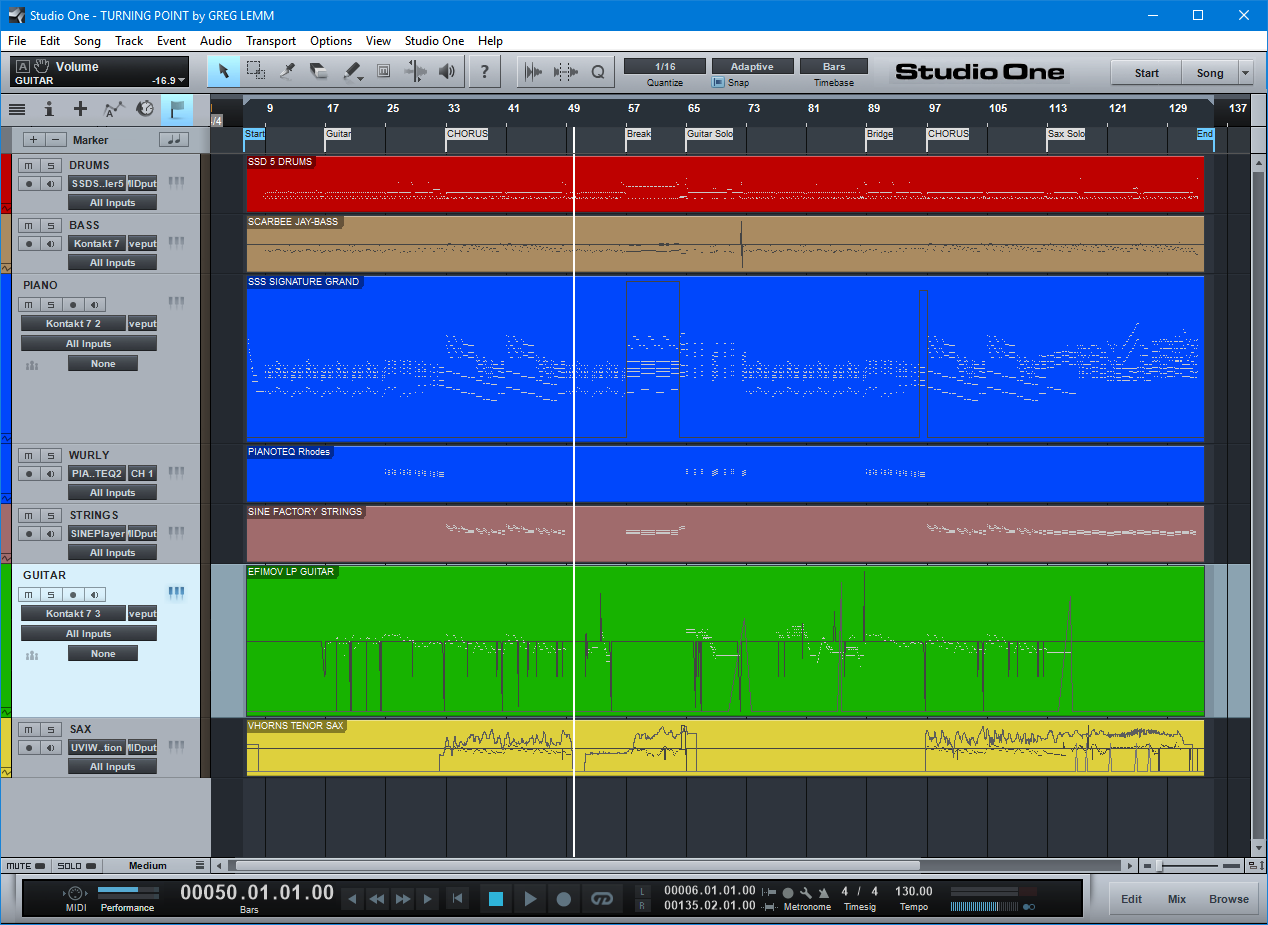The height and width of the screenshot is (925, 1268).
Task: Arm record on the PIANO track
Action: [x=72, y=304]
